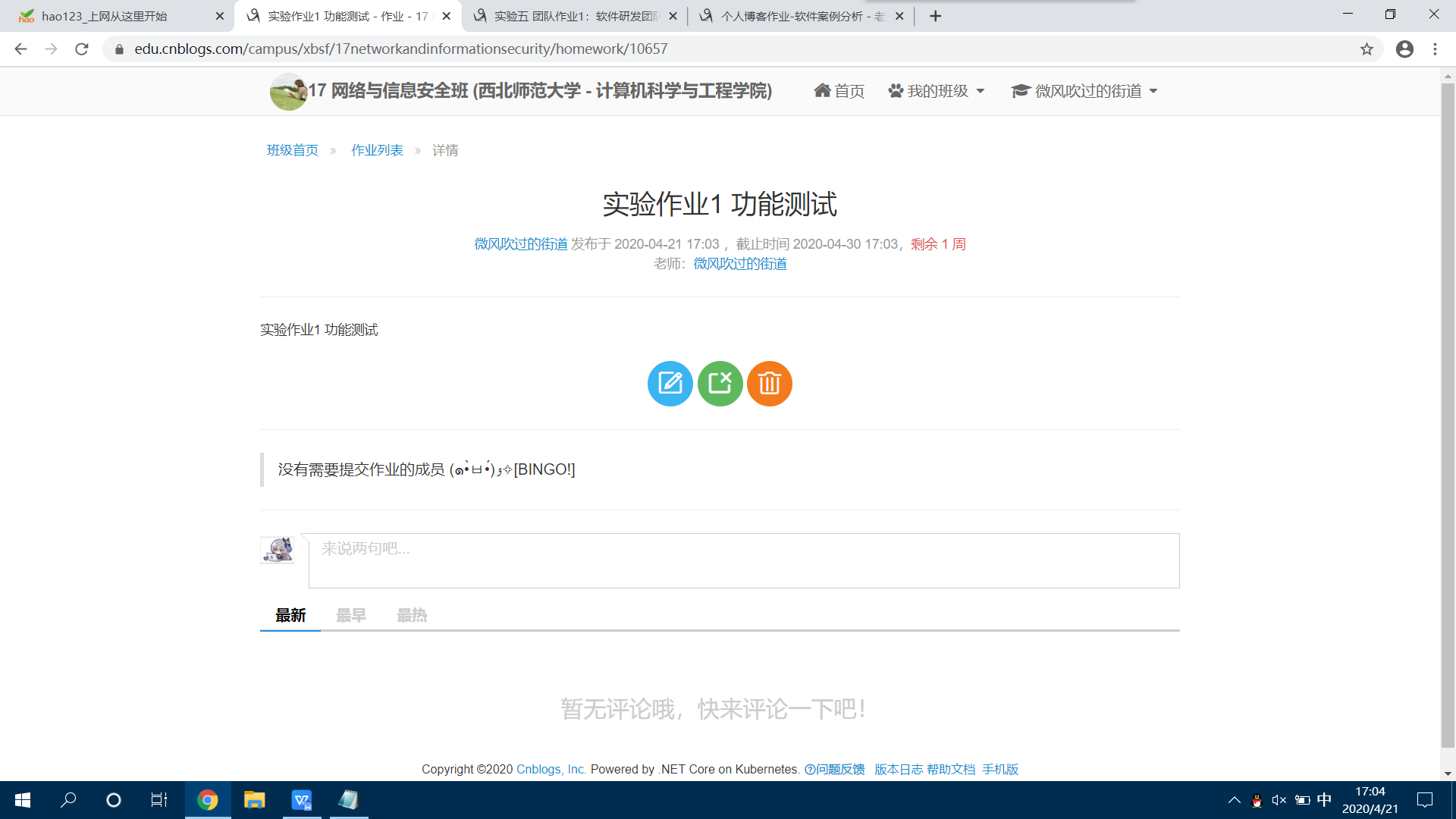1456x819 pixels.
Task: Click the orange delete trash icon
Action: coord(769,384)
